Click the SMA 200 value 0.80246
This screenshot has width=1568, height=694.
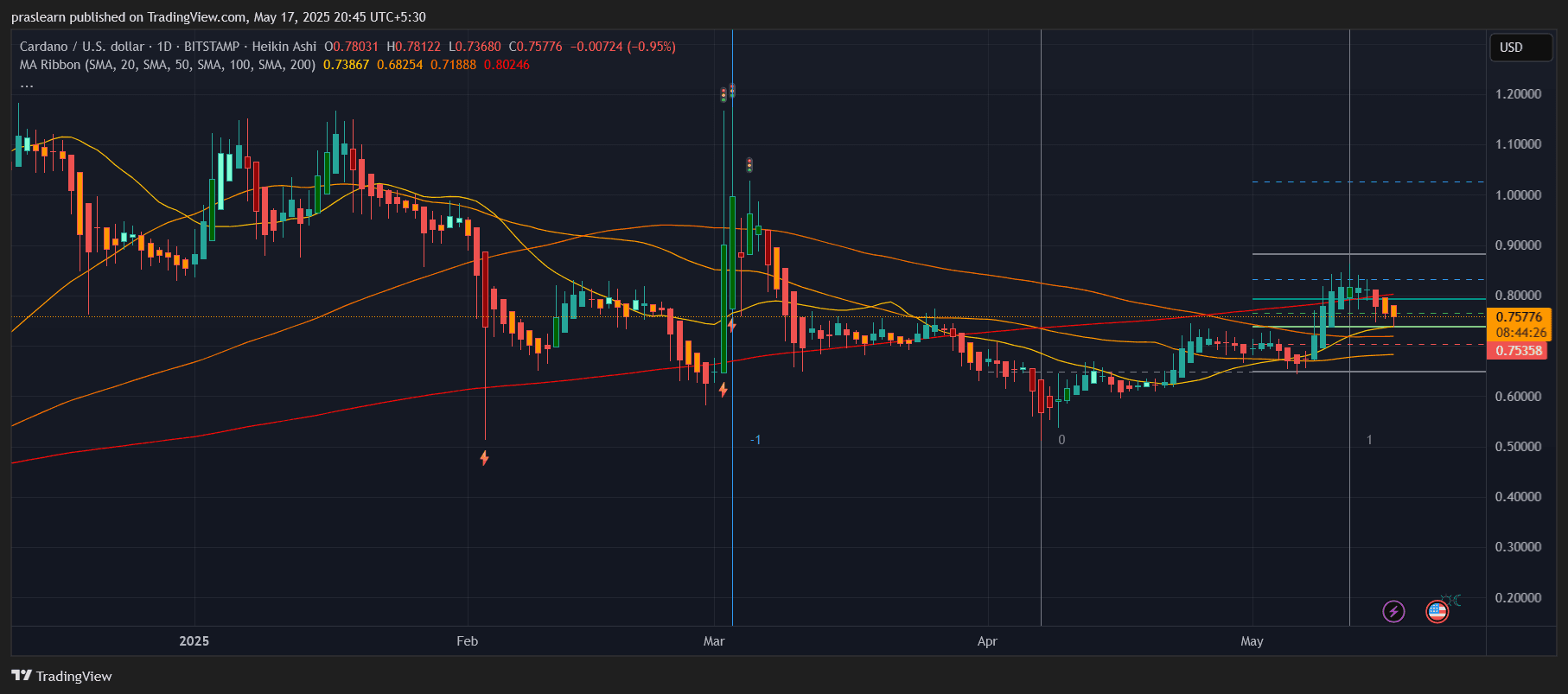point(507,65)
